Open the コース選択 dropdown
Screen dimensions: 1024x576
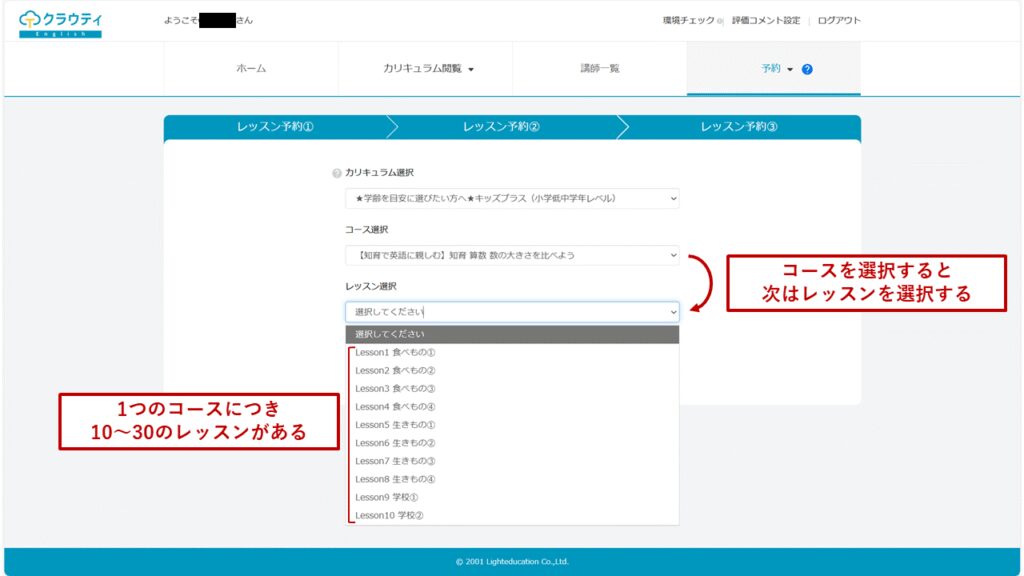[511, 255]
